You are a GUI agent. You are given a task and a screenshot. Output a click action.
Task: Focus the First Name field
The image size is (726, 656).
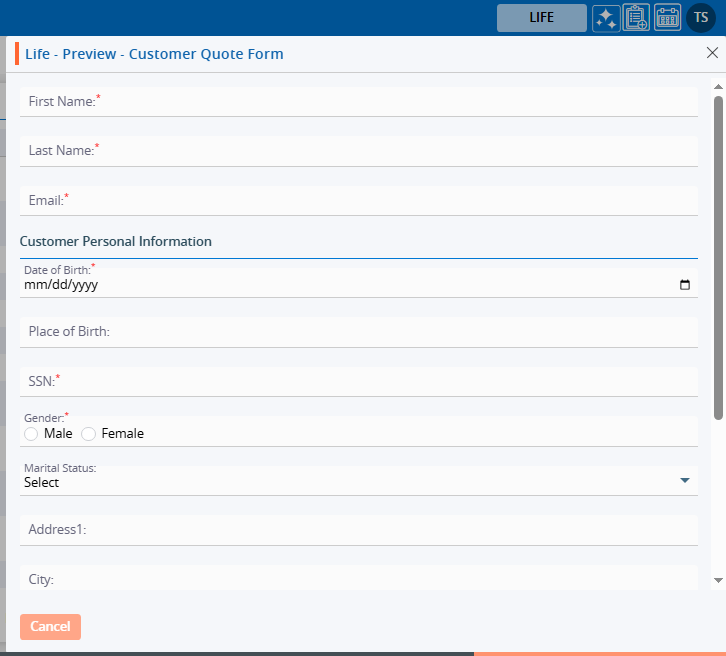point(358,102)
